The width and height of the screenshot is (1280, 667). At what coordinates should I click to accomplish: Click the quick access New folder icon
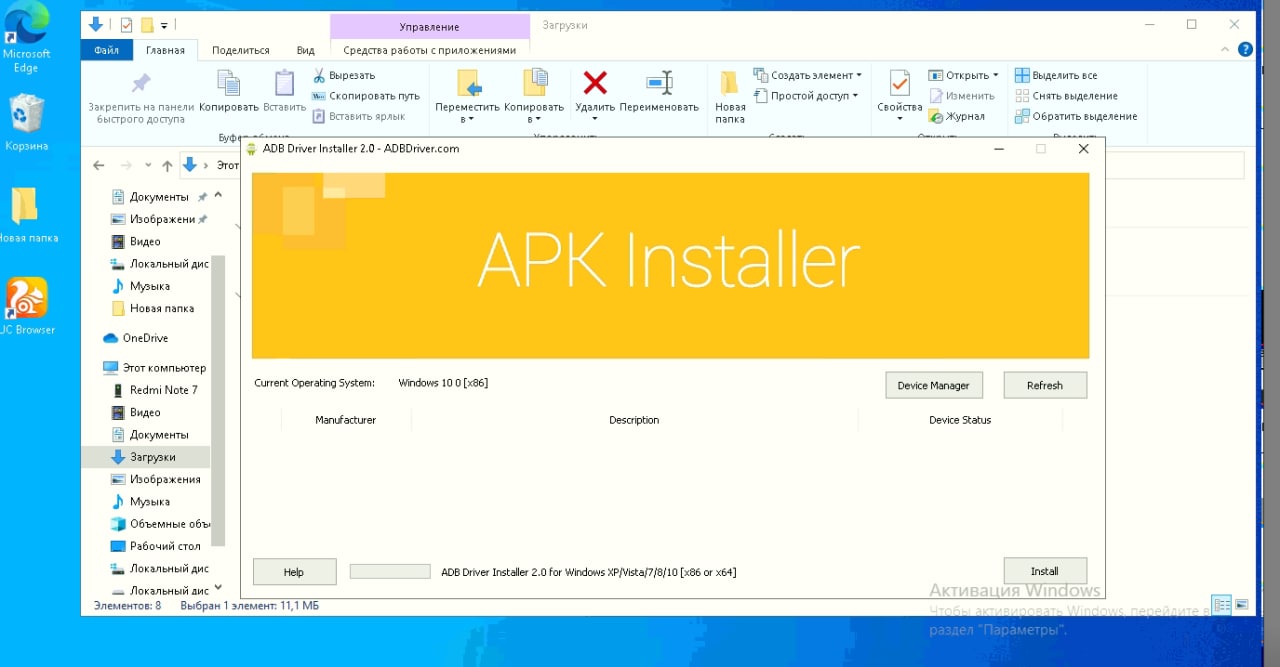(x=146, y=25)
